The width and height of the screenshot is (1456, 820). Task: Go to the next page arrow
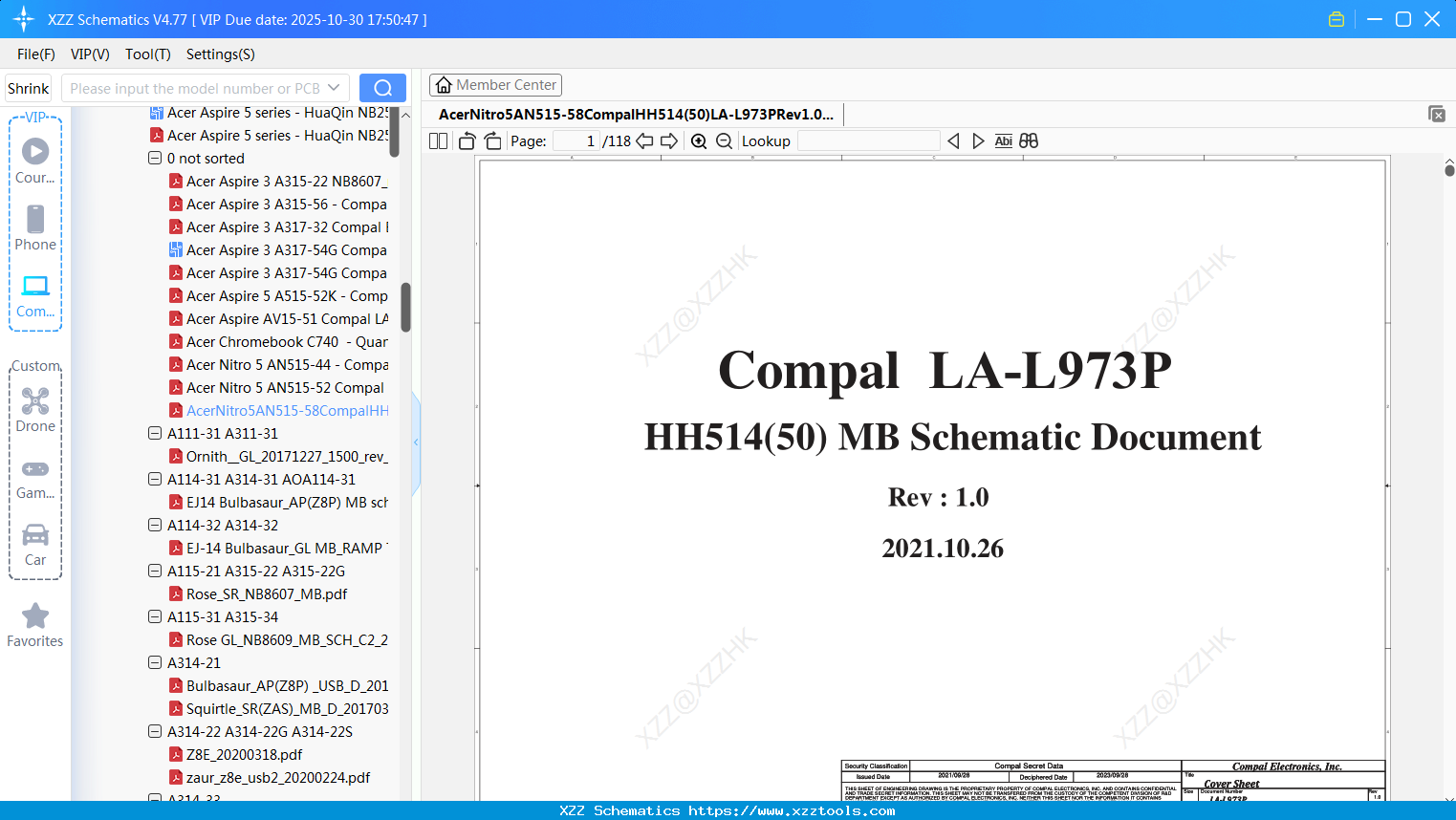(x=669, y=141)
